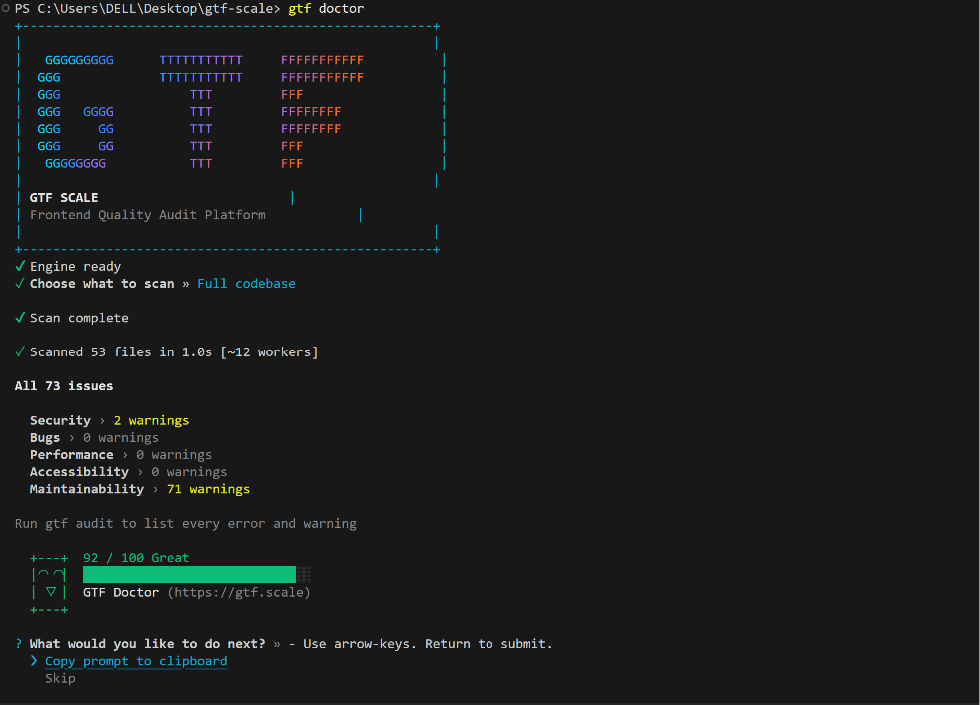Image resolution: width=980 pixels, height=705 pixels.
Task: Click the GTF Doctor face mascot
Action: pyautogui.click(x=49, y=583)
